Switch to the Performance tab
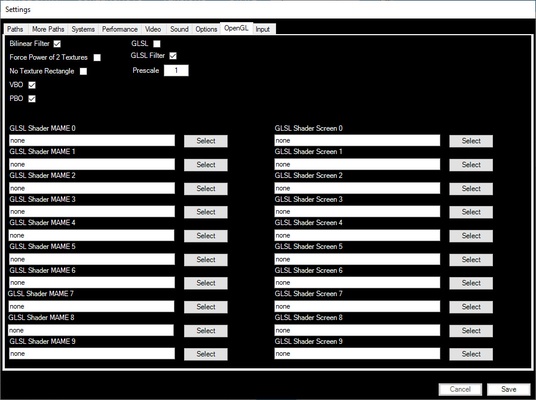Image resolution: width=536 pixels, height=400 pixels. tap(120, 29)
